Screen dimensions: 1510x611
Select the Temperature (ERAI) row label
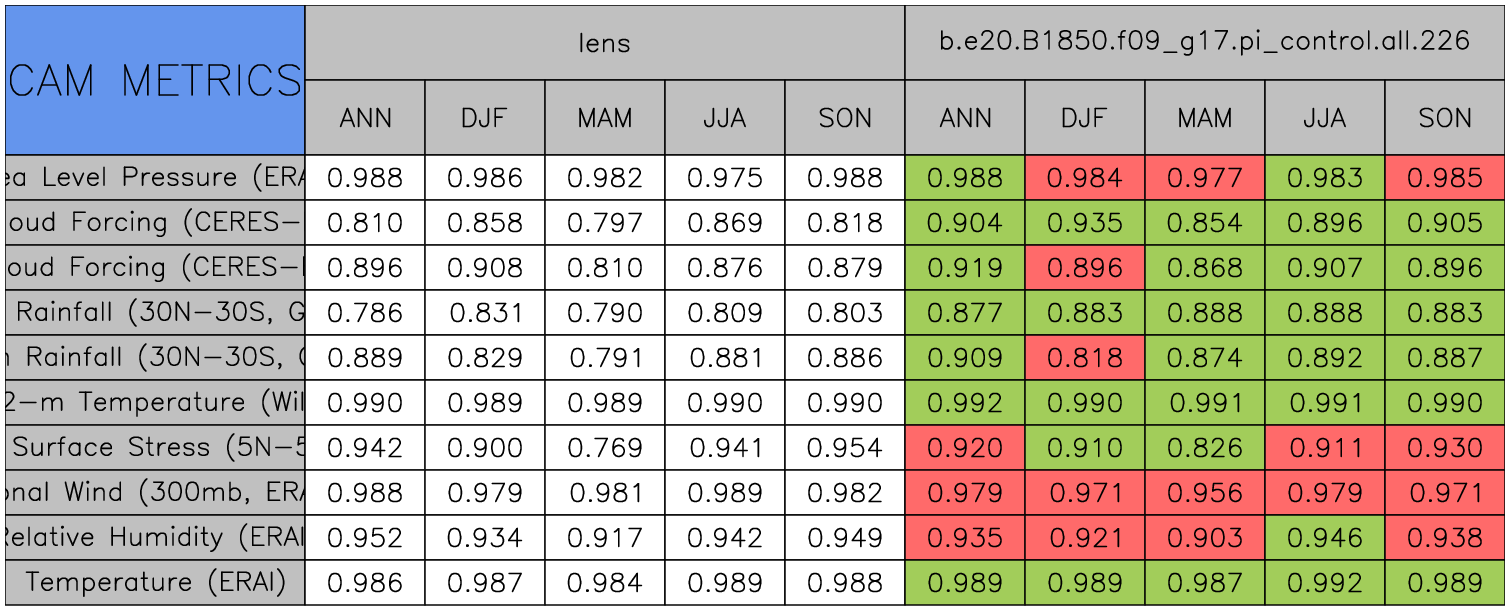155,583
